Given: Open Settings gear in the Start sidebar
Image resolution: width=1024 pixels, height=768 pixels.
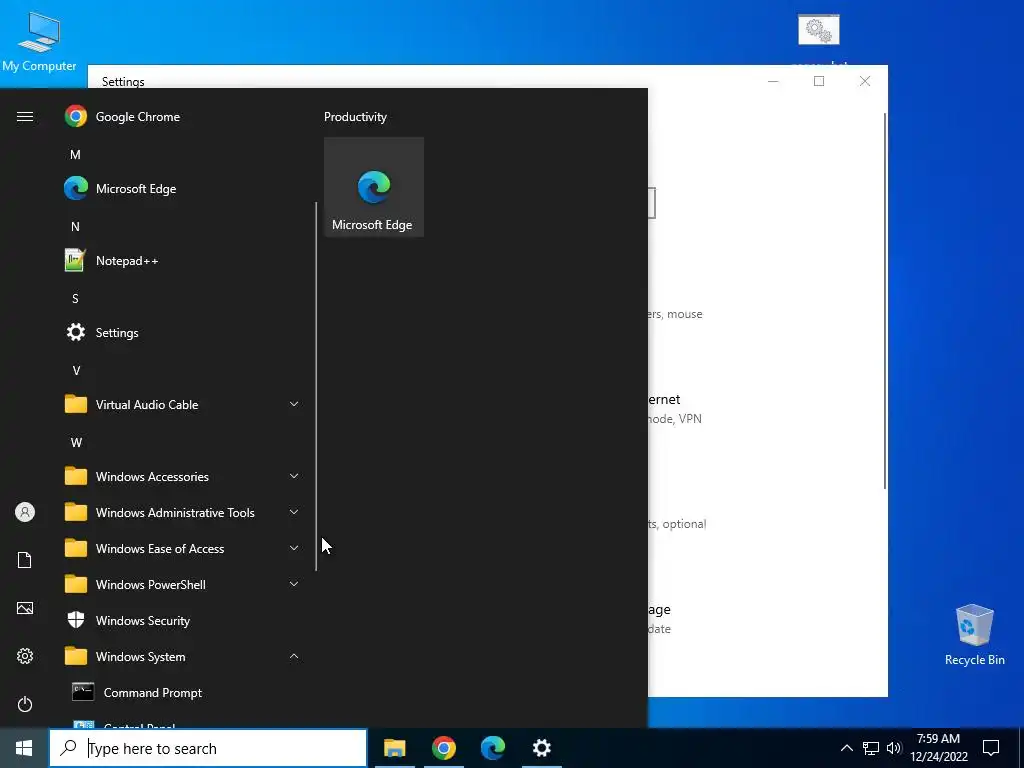Looking at the screenshot, I should coord(25,656).
